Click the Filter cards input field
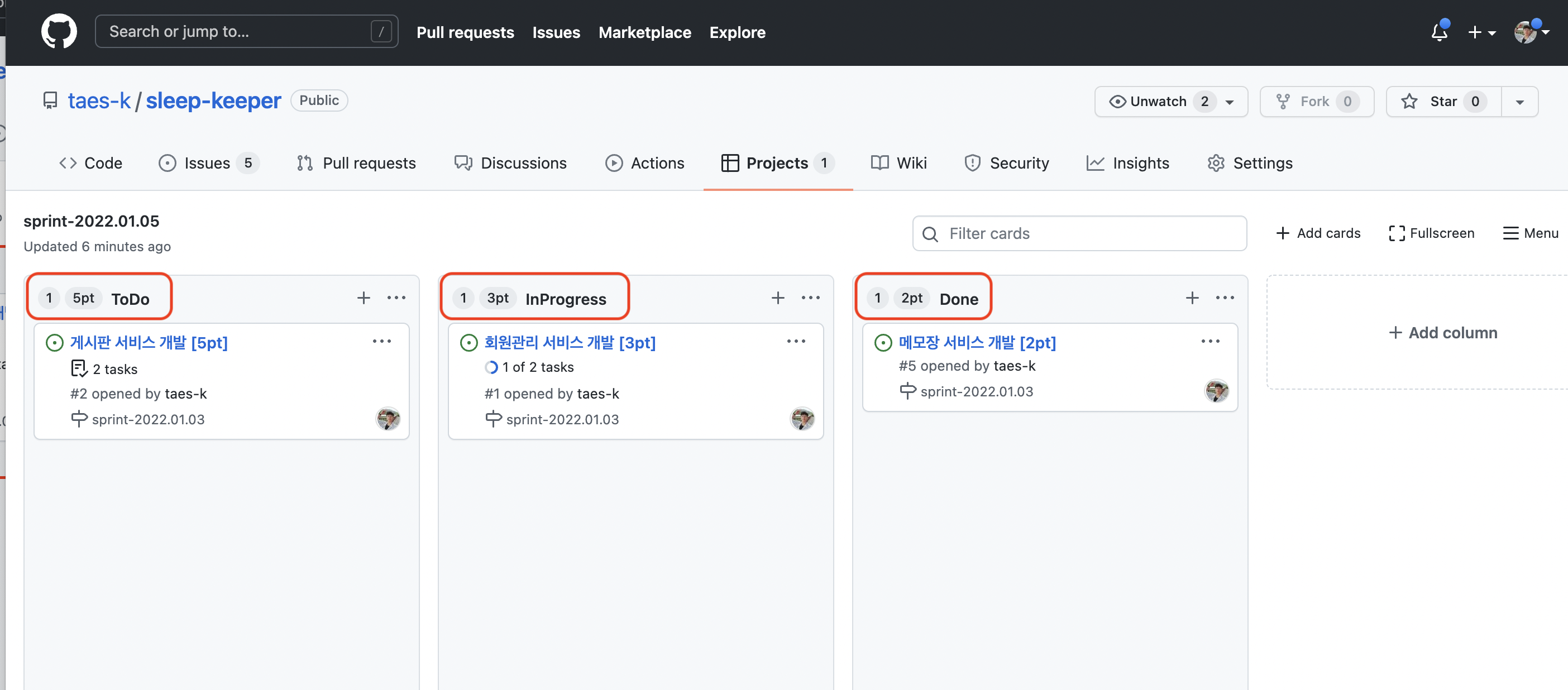 coord(1079,233)
